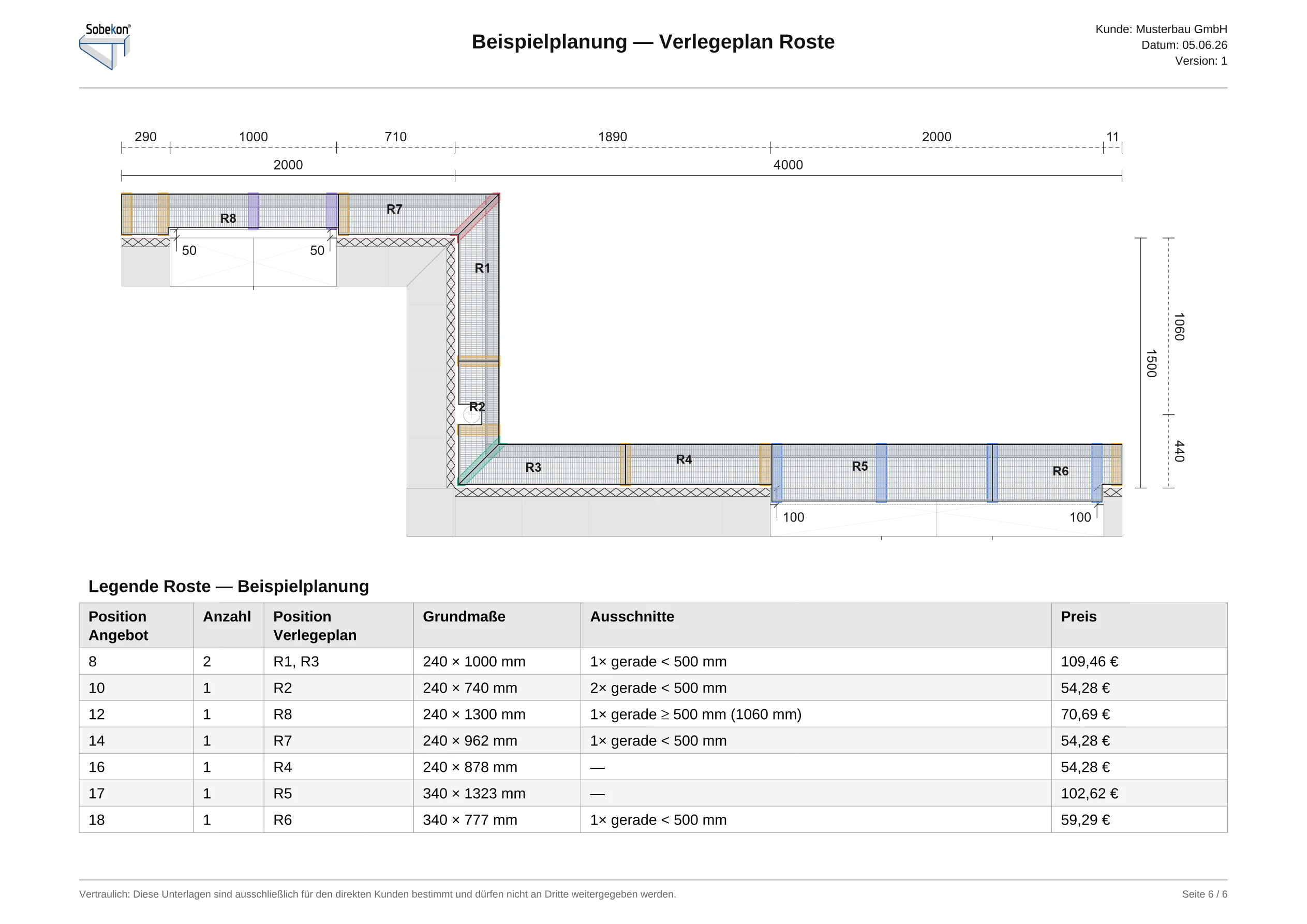The height and width of the screenshot is (924, 1307).
Task: Select grate R4 in the layout
Action: tap(684, 459)
